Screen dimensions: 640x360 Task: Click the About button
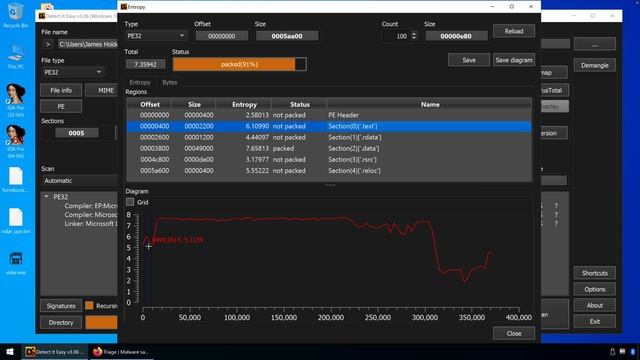coord(595,305)
